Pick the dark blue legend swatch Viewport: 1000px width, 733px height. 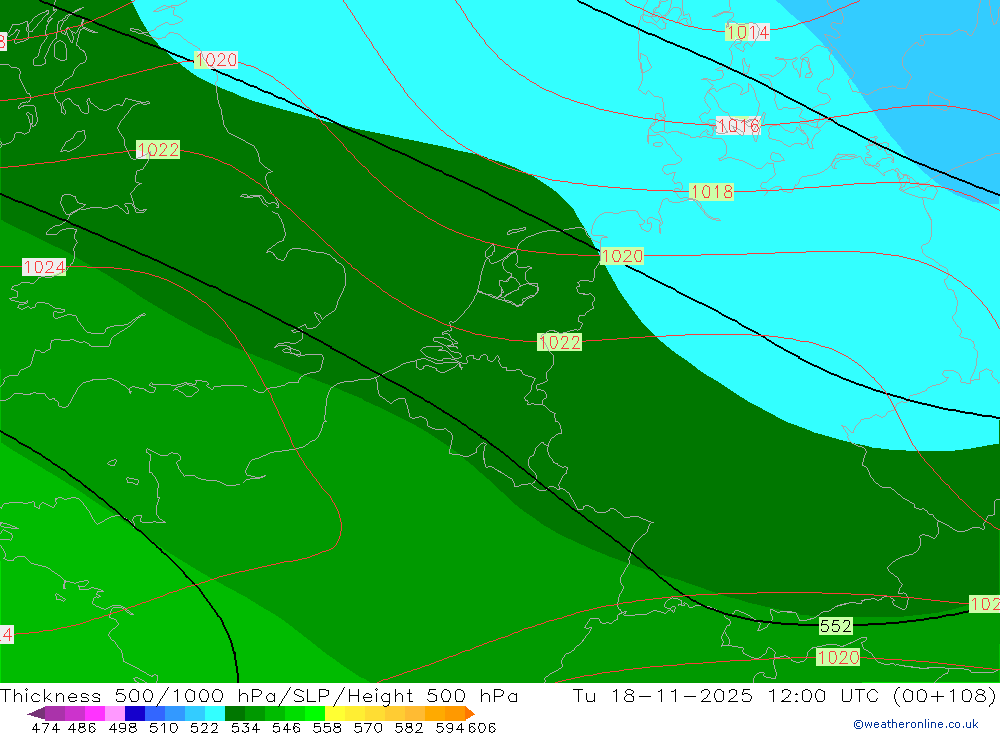(x=135, y=713)
